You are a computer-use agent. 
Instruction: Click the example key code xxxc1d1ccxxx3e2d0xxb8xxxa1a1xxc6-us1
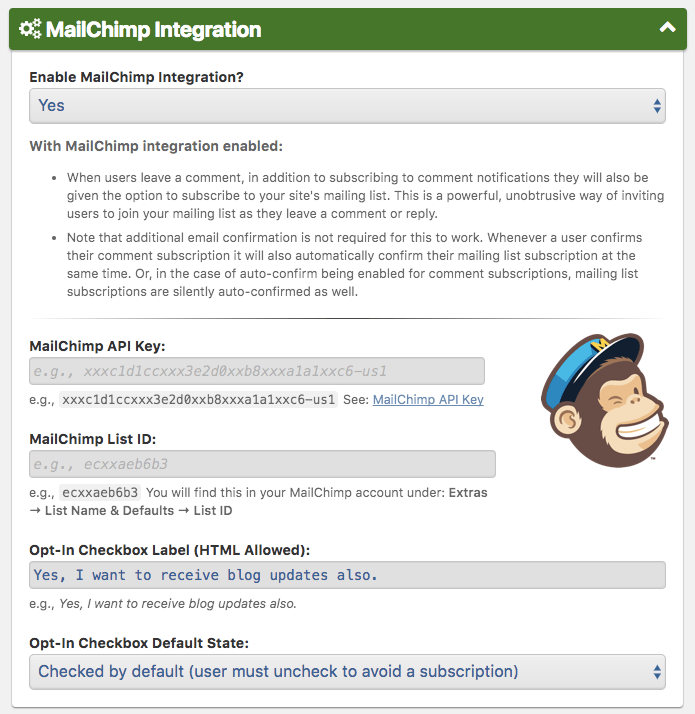[x=199, y=400]
